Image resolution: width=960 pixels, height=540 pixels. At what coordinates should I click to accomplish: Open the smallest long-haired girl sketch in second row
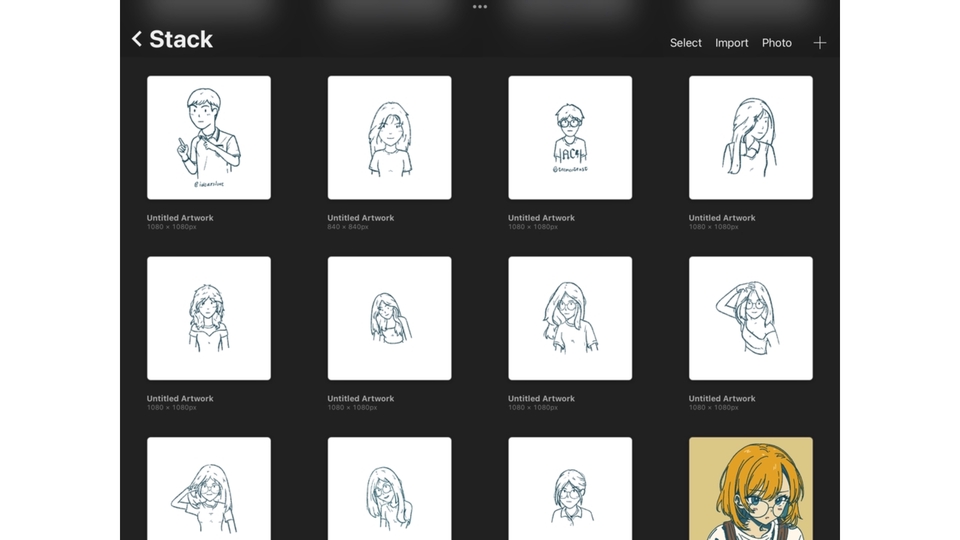click(389, 318)
